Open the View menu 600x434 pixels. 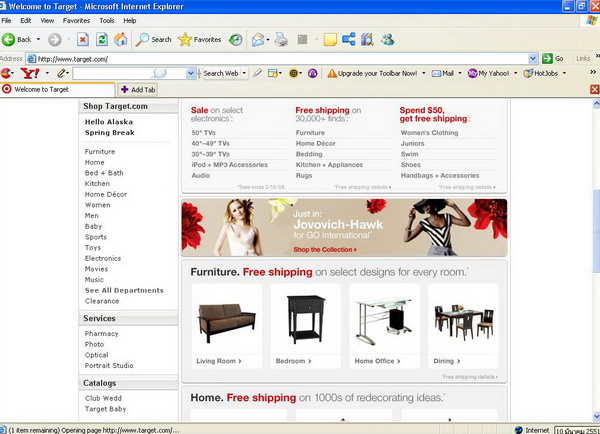click(x=47, y=21)
